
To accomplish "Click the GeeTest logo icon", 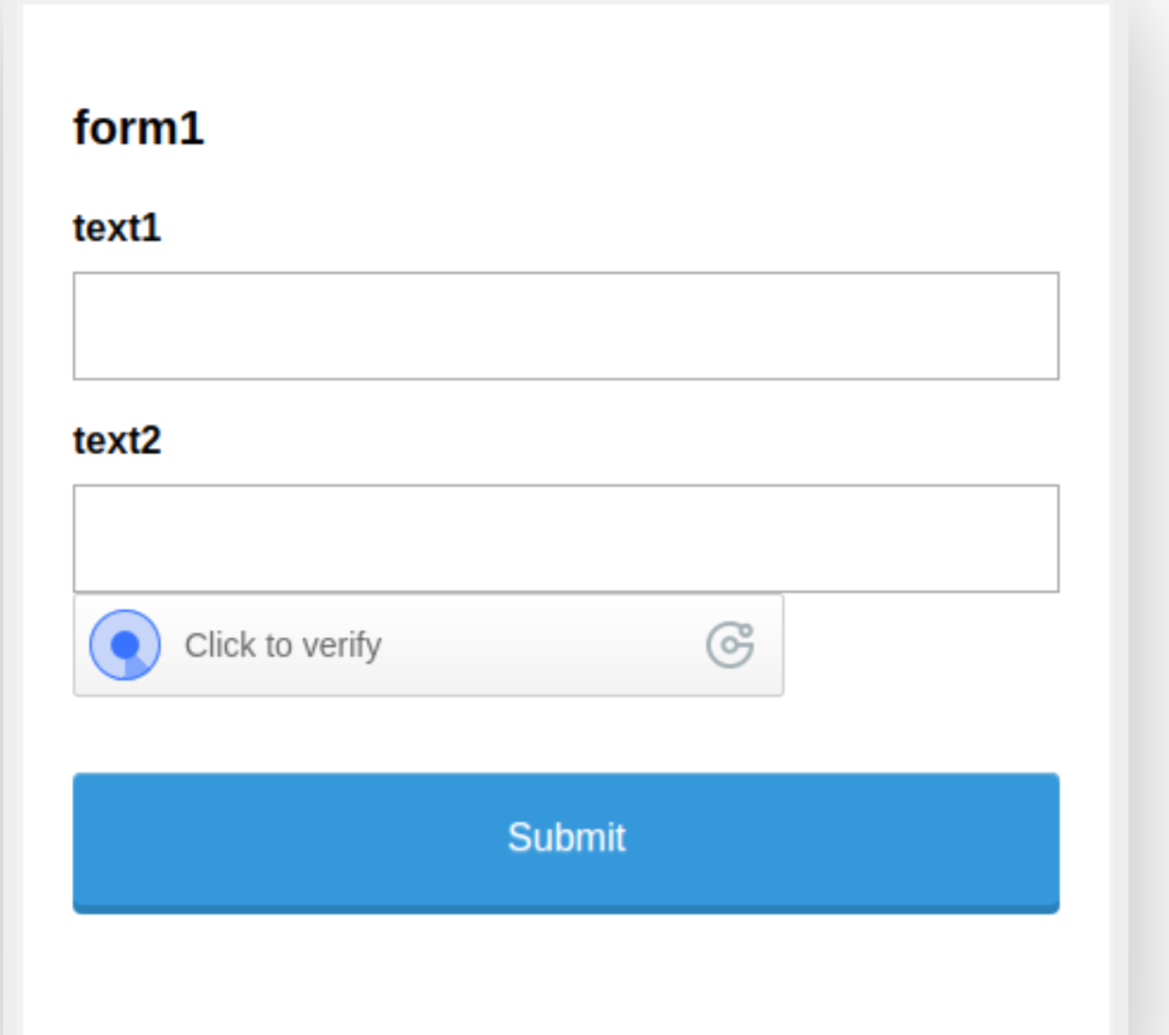I will (730, 645).
